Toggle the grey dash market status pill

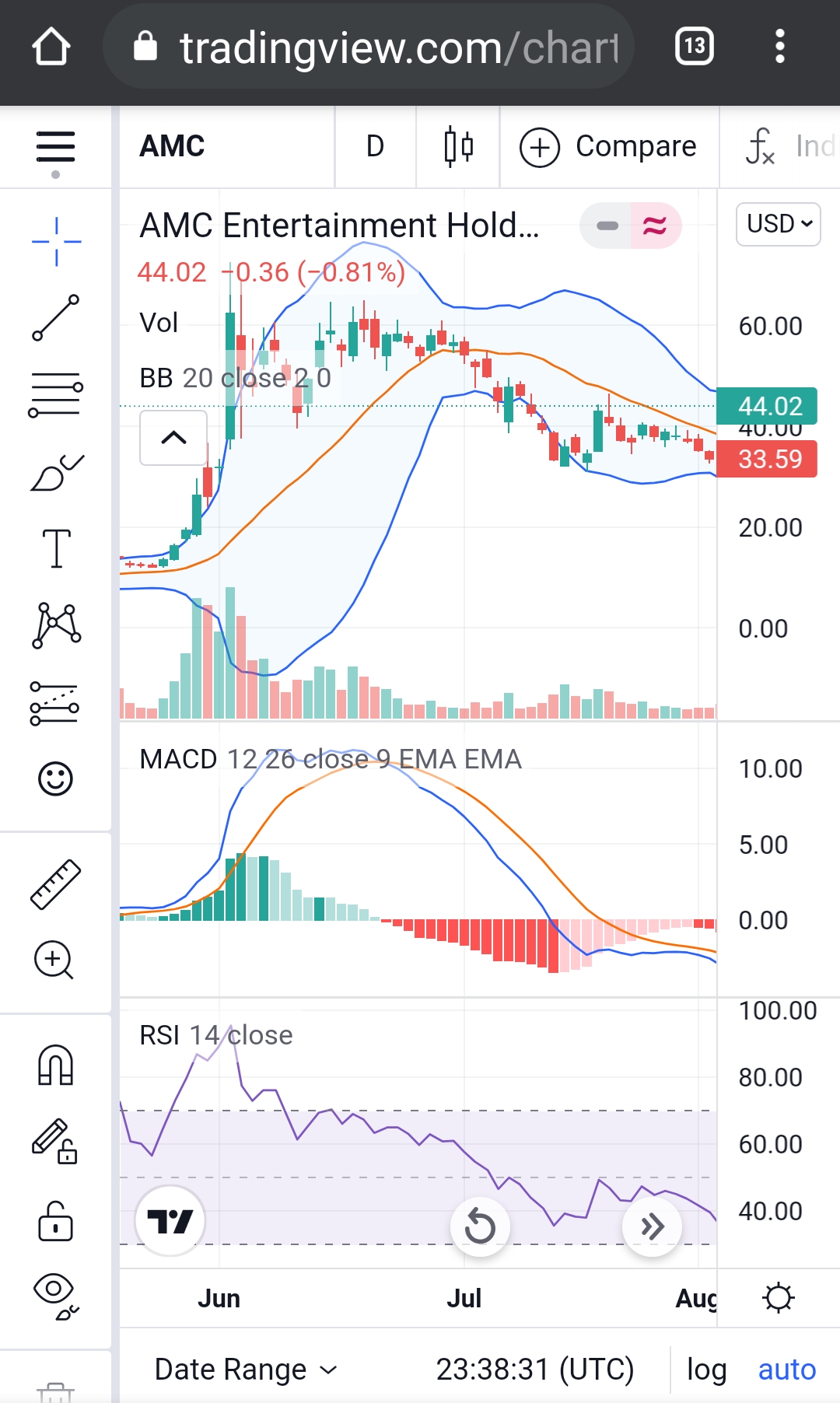(606, 226)
